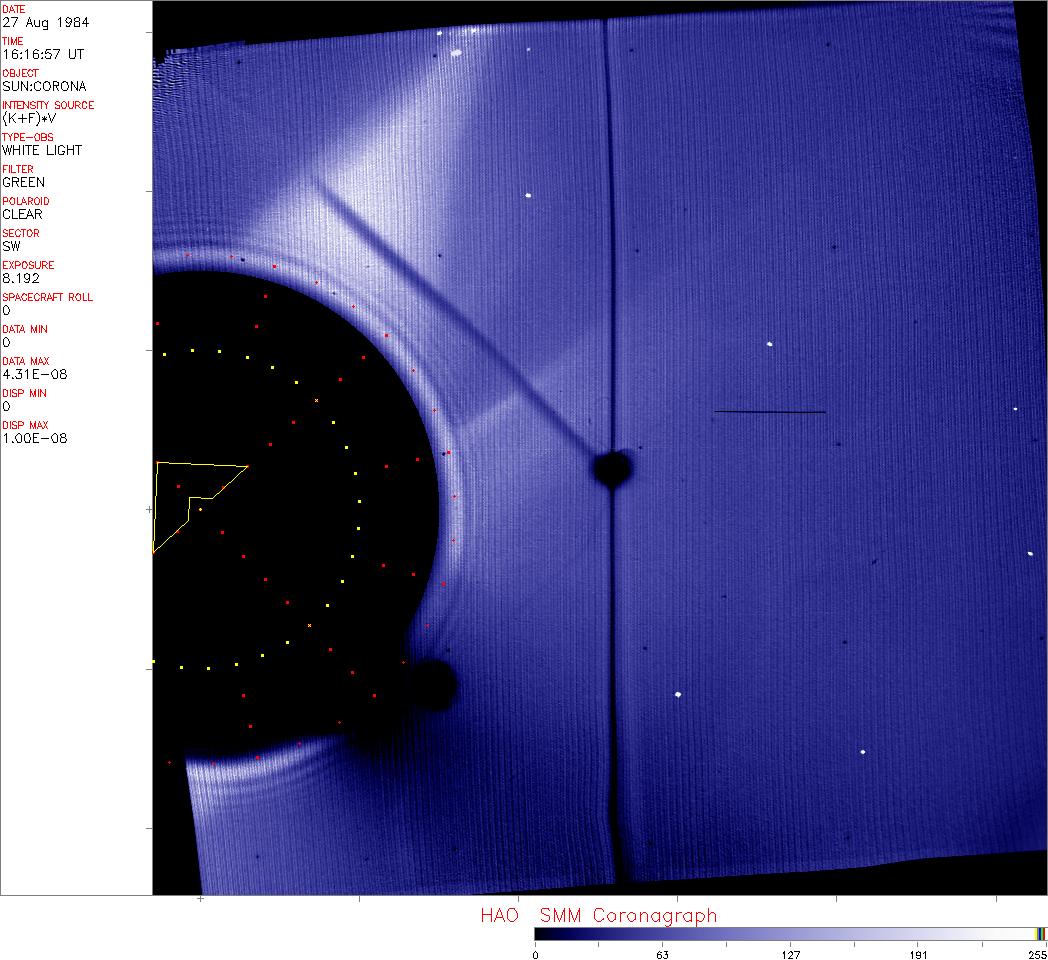This screenshot has width=1048, height=960.
Task: Click the dark circular blob on the vertical pylon line
Action: pos(611,467)
